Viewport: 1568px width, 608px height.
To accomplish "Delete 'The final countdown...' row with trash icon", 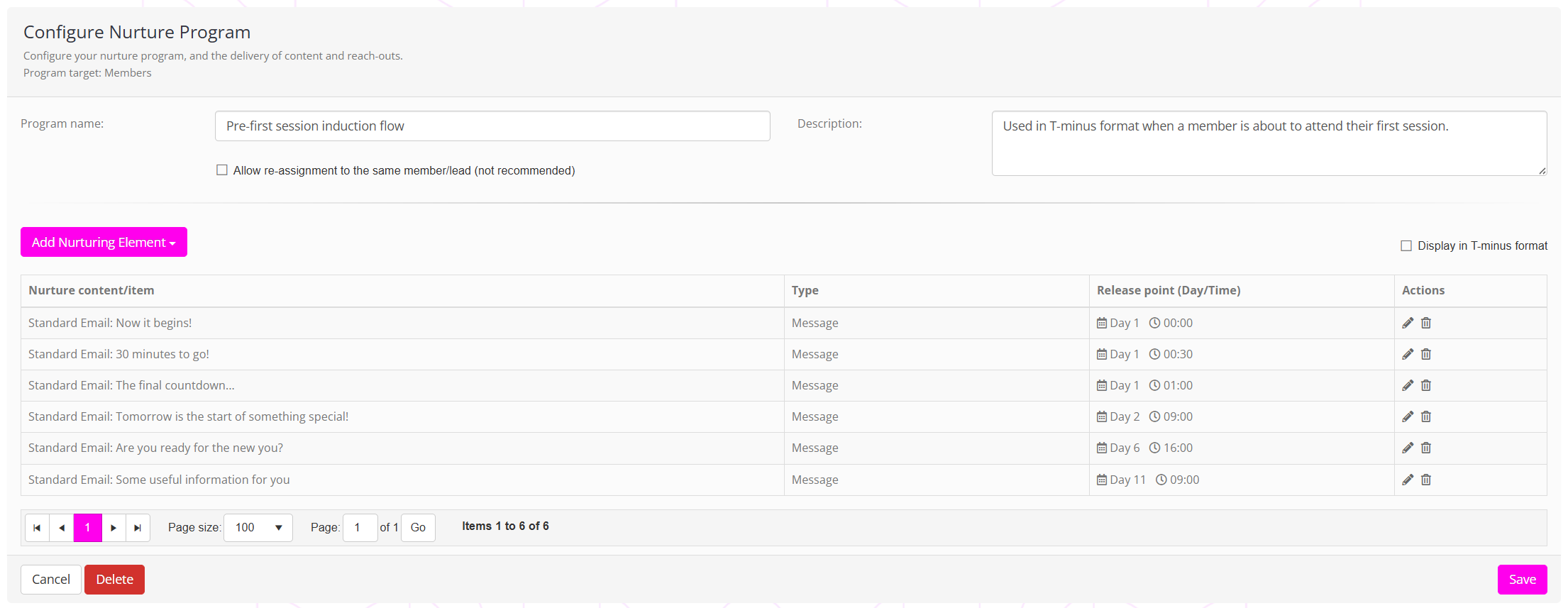I will [1426, 385].
